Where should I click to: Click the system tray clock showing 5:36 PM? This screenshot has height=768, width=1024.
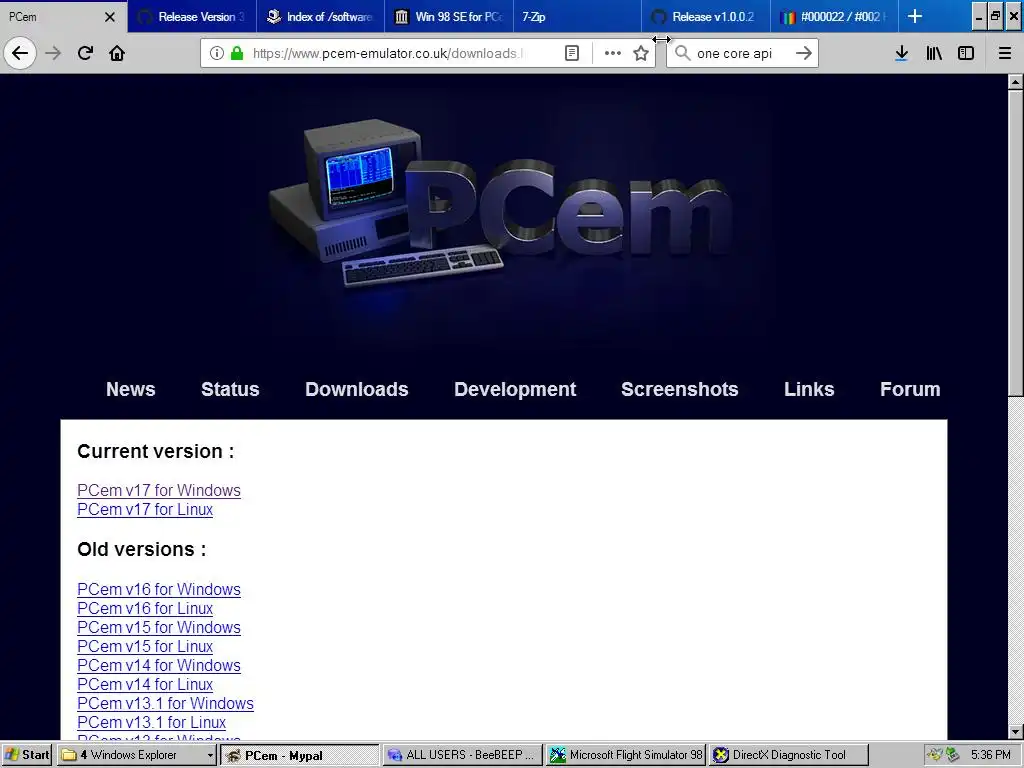990,755
